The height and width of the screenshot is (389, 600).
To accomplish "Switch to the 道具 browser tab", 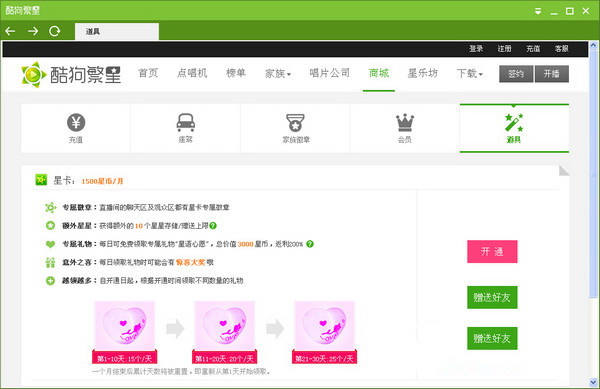I will click(117, 31).
